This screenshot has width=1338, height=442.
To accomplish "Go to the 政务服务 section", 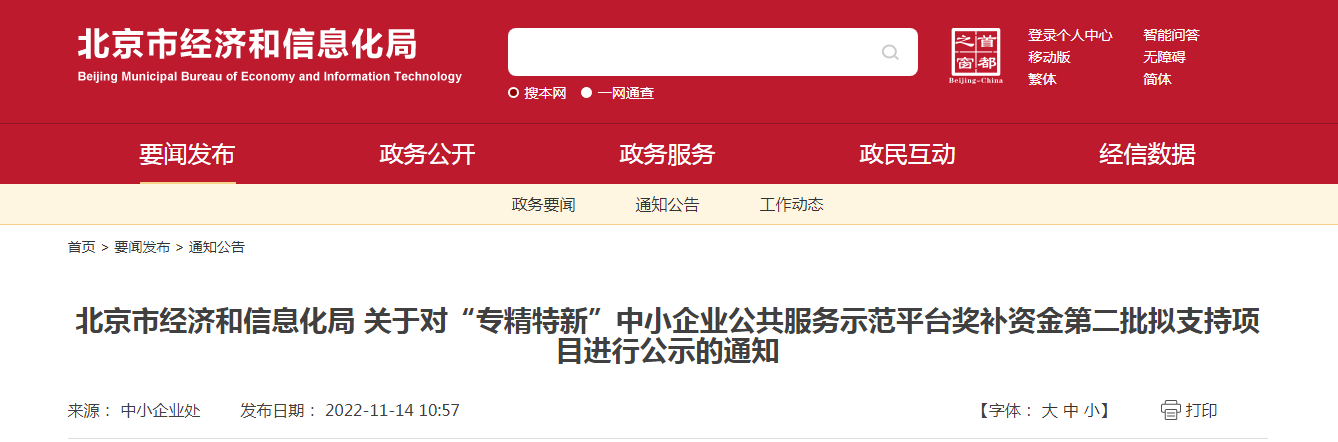I will pyautogui.click(x=667, y=154).
